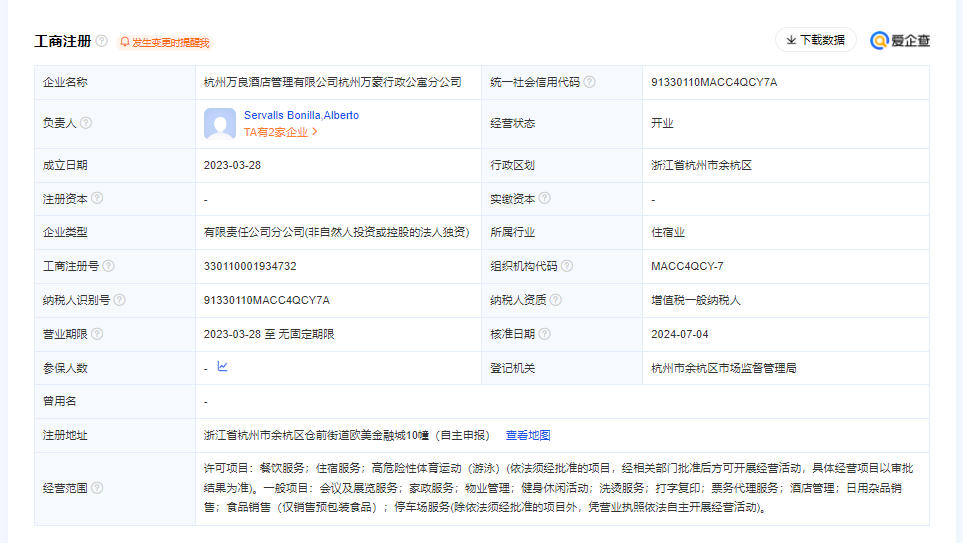The image size is (963, 543).
Task: Click credit code 91330110MACC4QCY7A in 统一社会信用代码 row
Action: [x=714, y=82]
